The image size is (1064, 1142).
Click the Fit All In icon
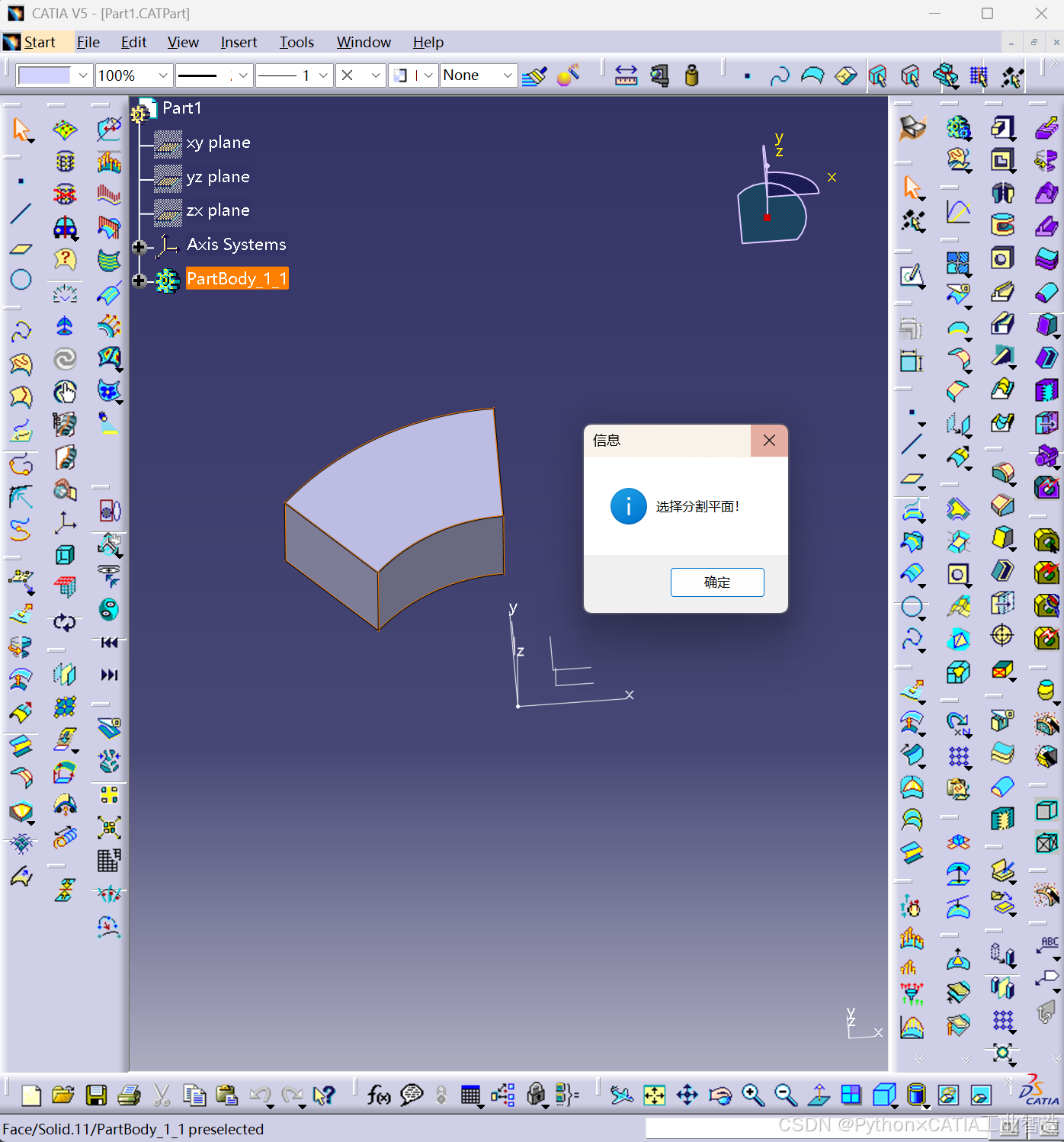[x=655, y=1095]
